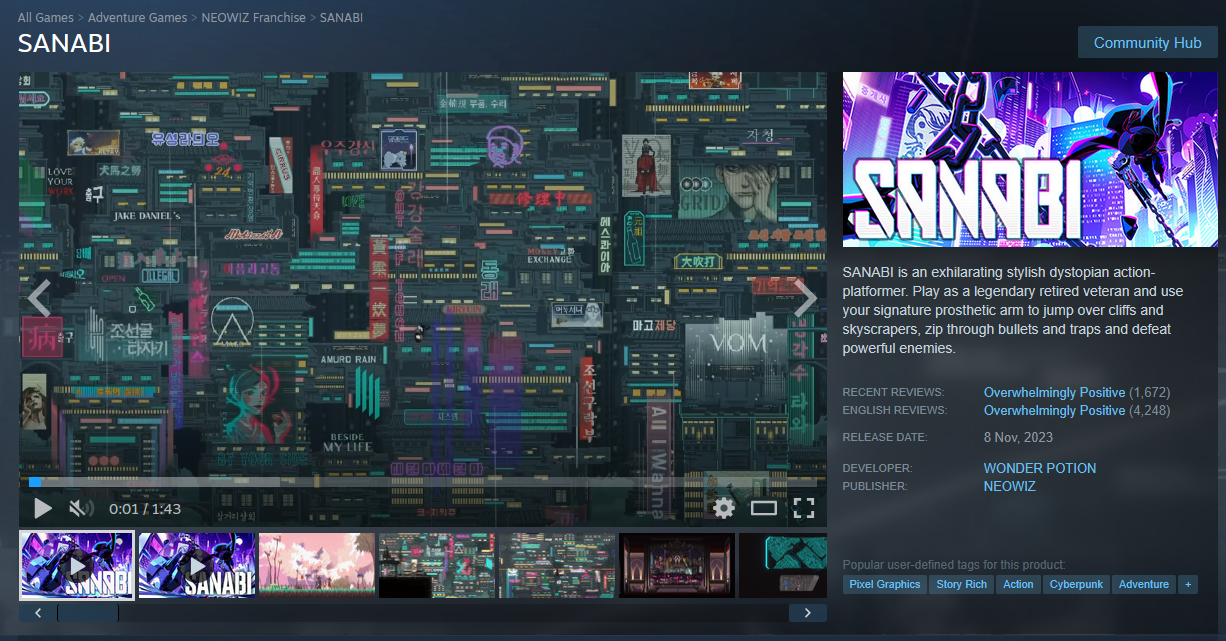Open the Community Hub

[x=1147, y=43]
